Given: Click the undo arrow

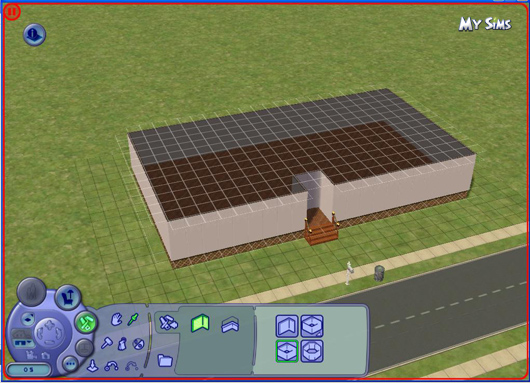Looking at the screenshot, I should (111, 366).
